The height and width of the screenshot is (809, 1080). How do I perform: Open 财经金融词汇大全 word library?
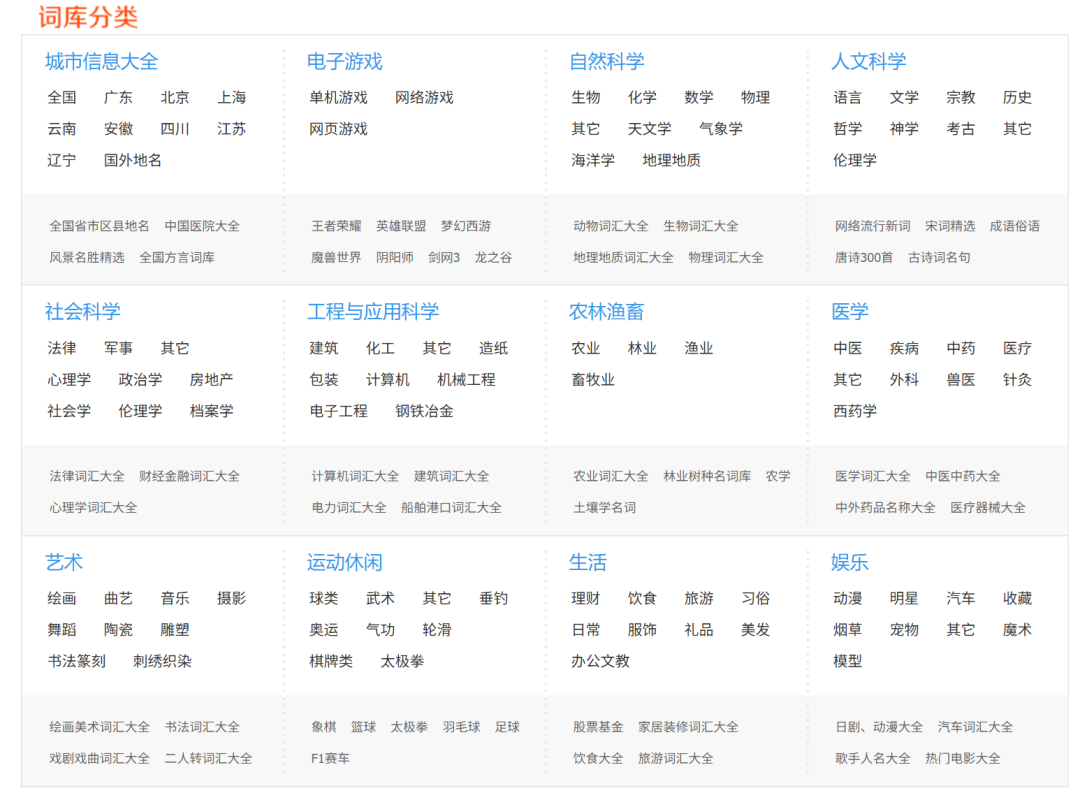coord(189,476)
